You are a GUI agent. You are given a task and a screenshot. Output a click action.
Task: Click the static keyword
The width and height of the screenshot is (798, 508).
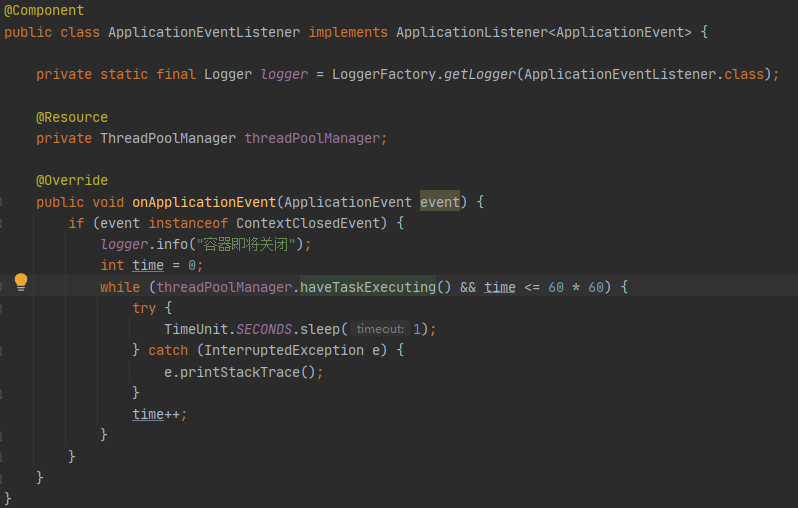point(124,74)
